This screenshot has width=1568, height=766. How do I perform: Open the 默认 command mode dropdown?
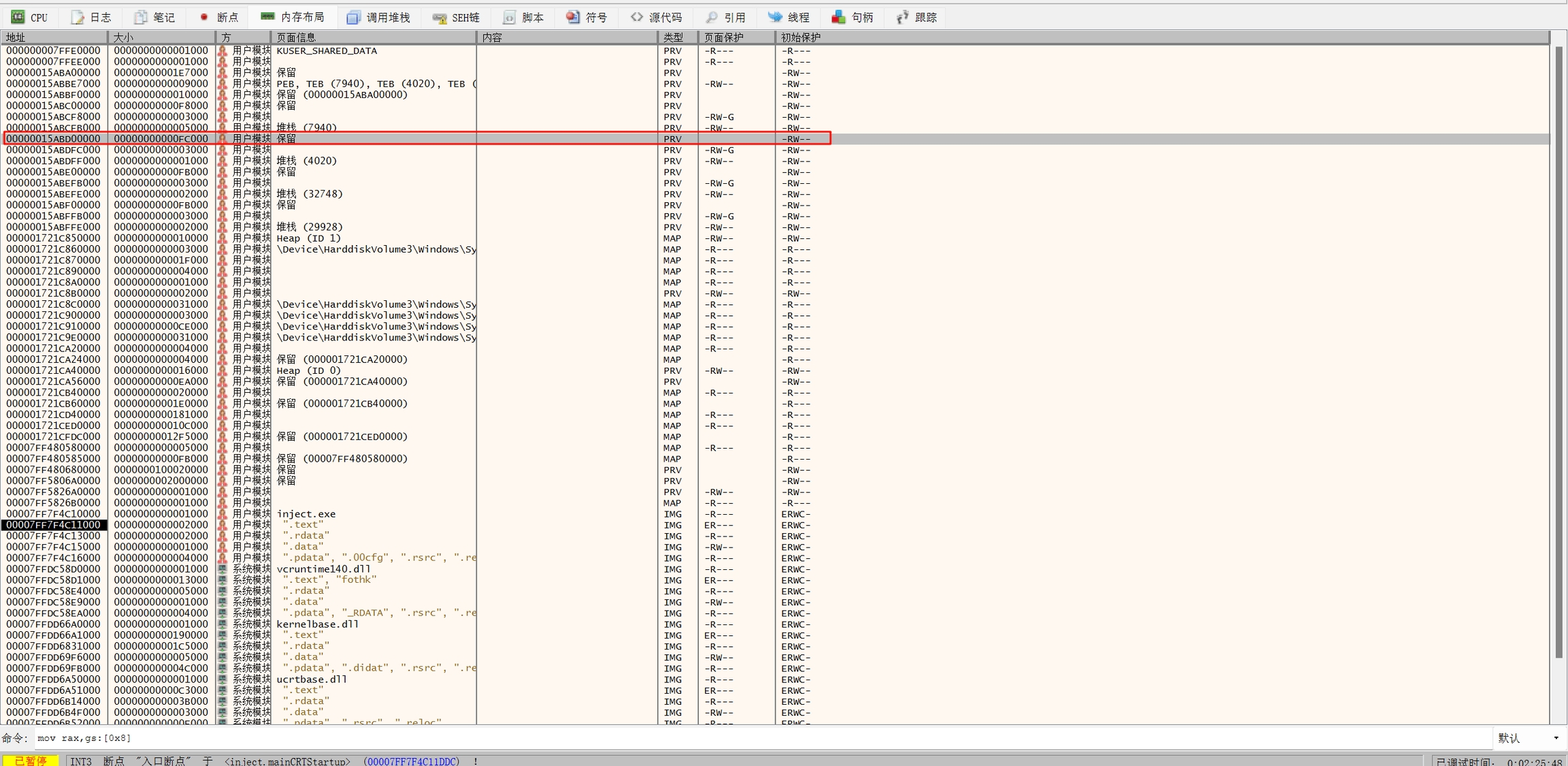click(x=1529, y=738)
